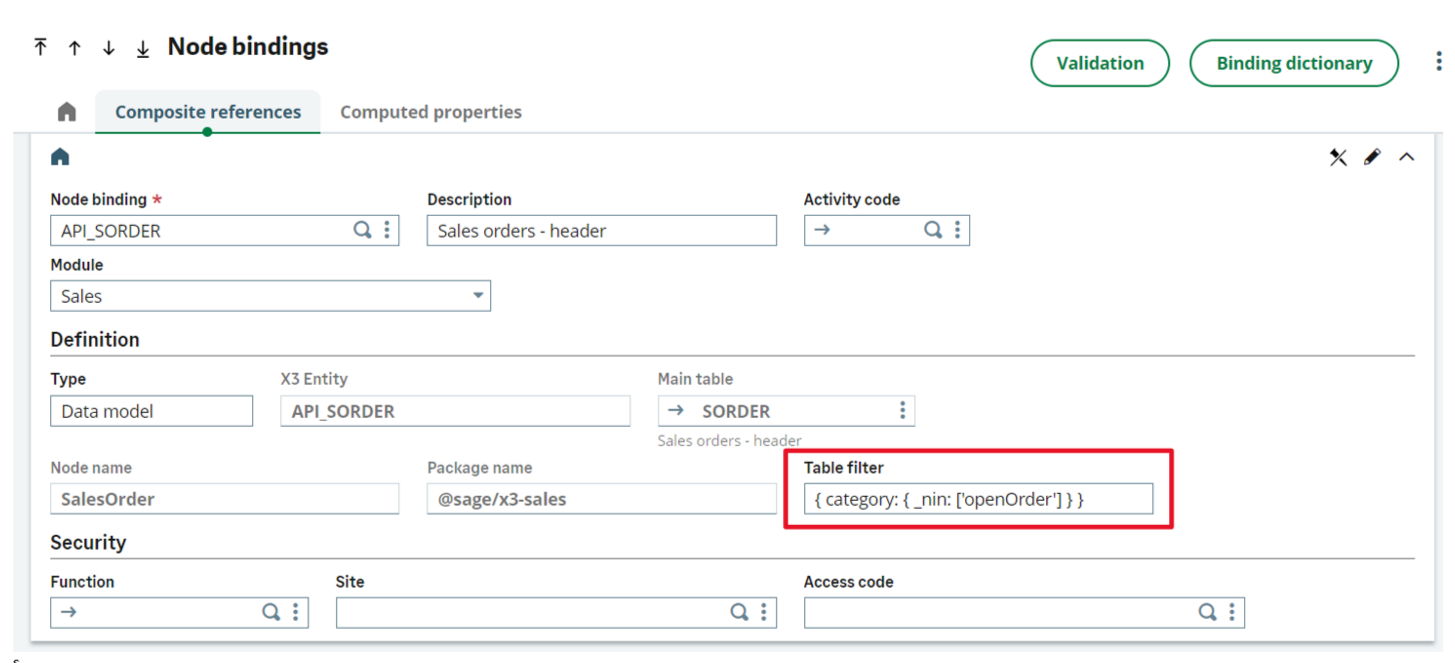Click the Security section heading
This screenshot has height=663, width=1455.
[88, 543]
